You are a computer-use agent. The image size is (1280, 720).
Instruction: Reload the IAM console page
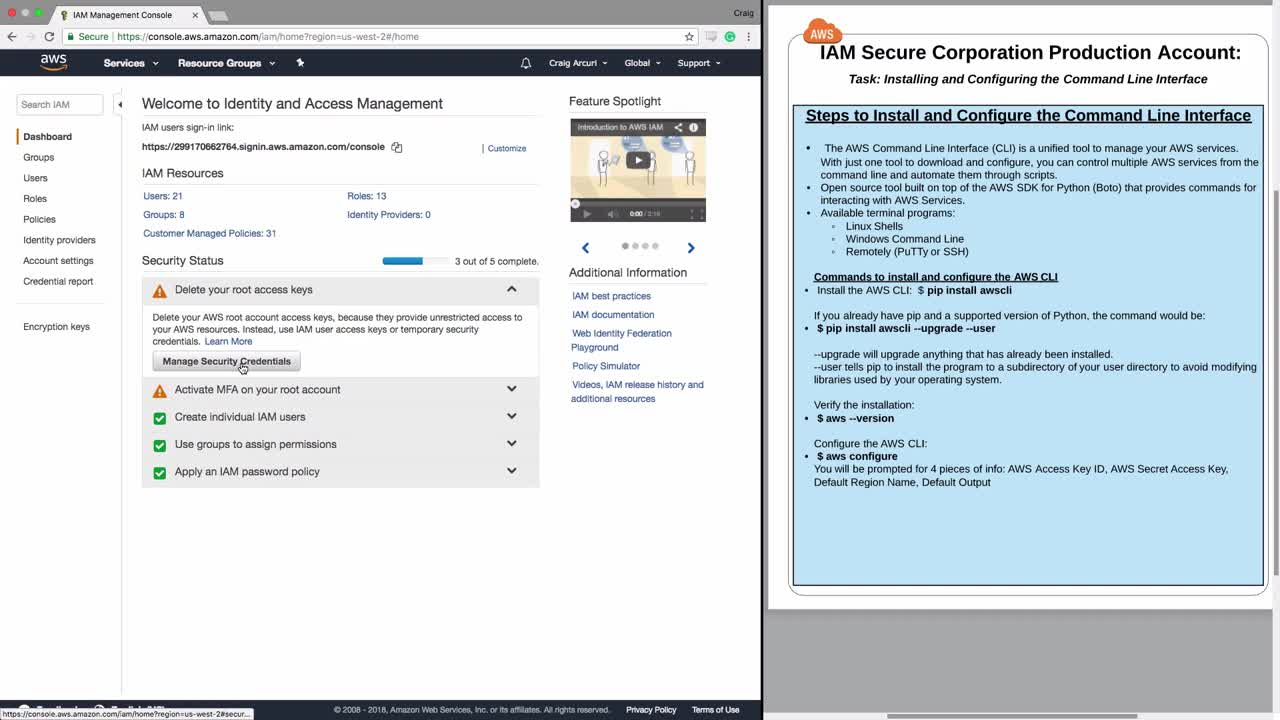tap(49, 37)
